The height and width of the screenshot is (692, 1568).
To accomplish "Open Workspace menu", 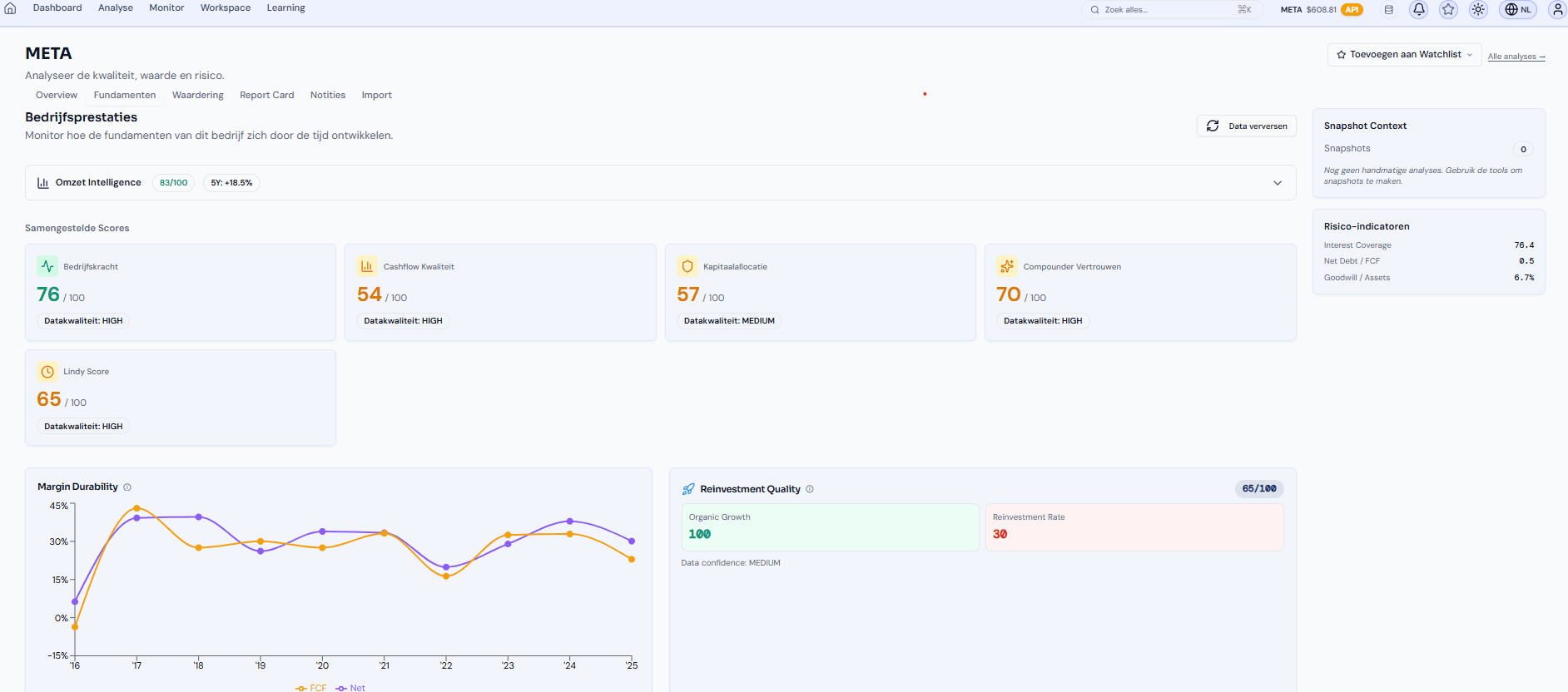I will pyautogui.click(x=226, y=8).
